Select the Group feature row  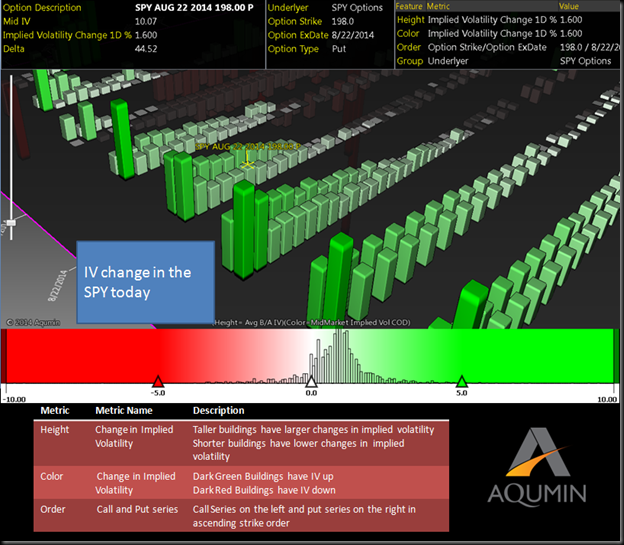(507, 61)
